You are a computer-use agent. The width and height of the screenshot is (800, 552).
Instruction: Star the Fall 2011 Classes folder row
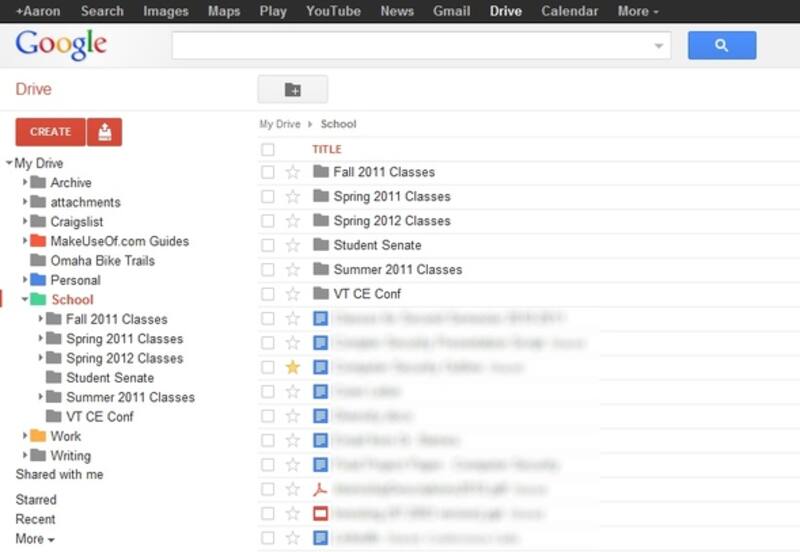(293, 172)
